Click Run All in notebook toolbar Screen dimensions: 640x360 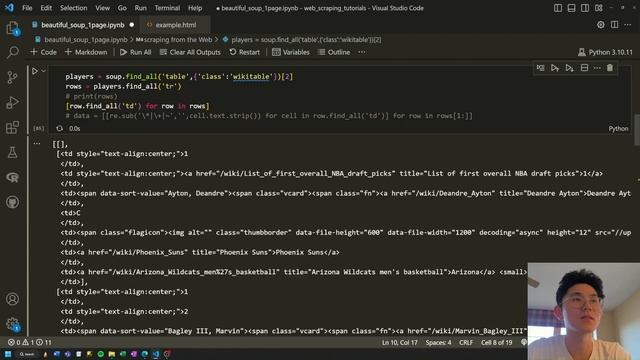136,52
